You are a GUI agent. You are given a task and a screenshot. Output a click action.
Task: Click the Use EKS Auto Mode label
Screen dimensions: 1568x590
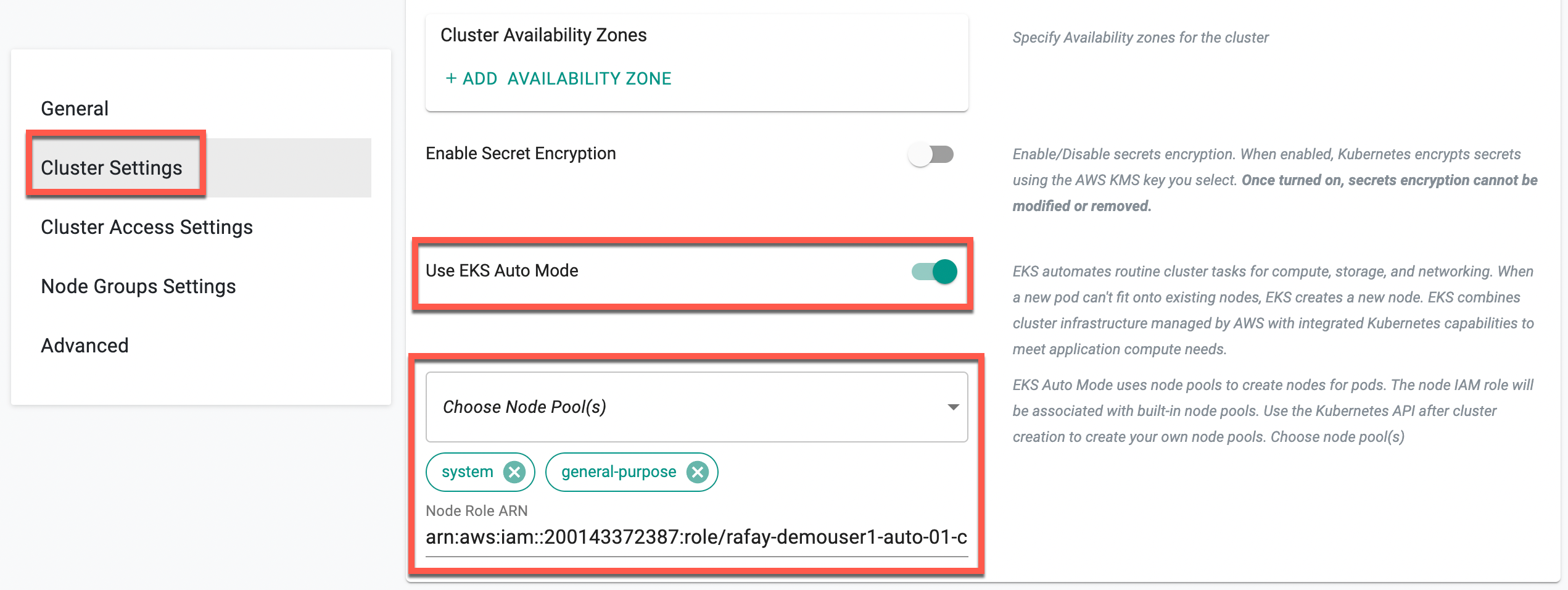pyautogui.click(x=502, y=271)
